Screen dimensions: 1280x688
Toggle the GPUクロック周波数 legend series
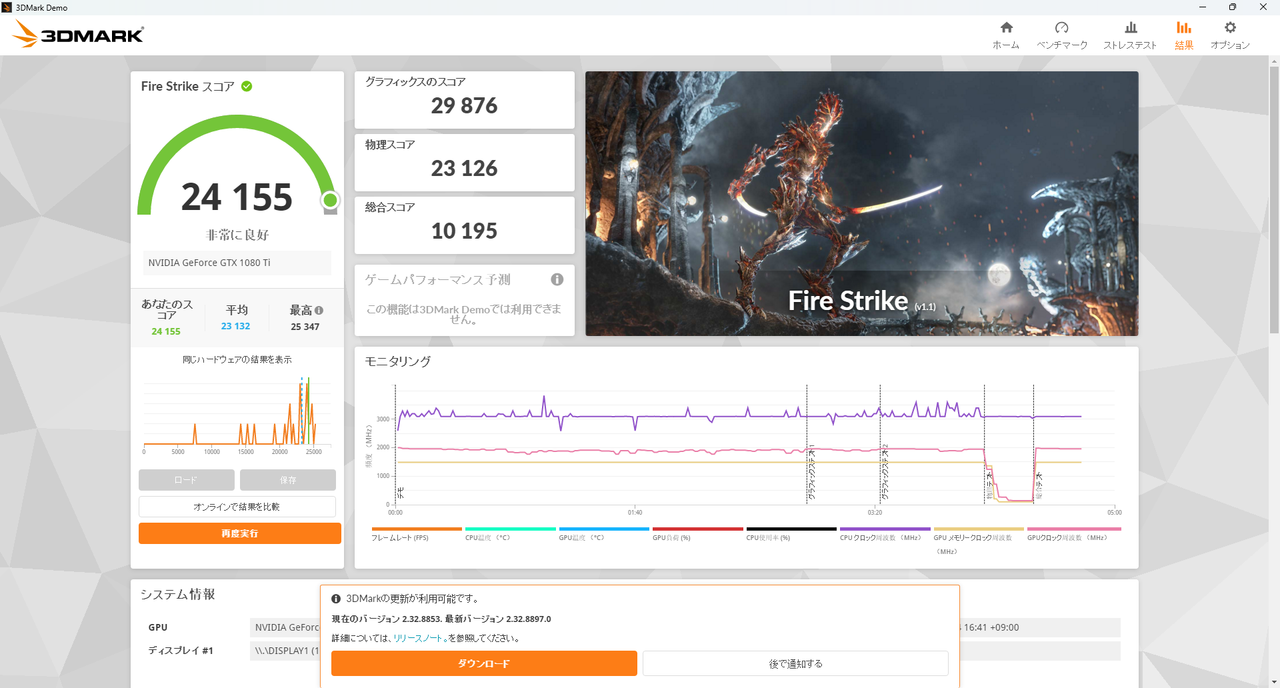point(1073,534)
